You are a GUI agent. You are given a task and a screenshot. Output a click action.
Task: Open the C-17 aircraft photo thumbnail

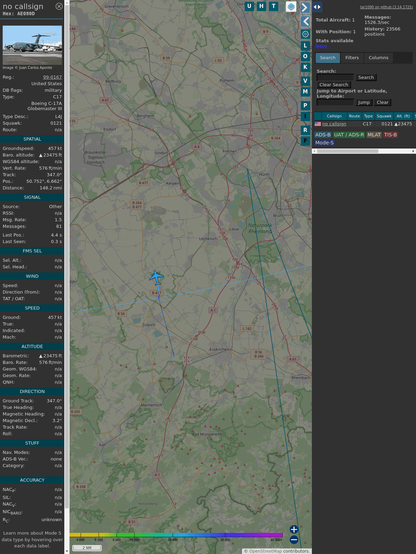32,45
